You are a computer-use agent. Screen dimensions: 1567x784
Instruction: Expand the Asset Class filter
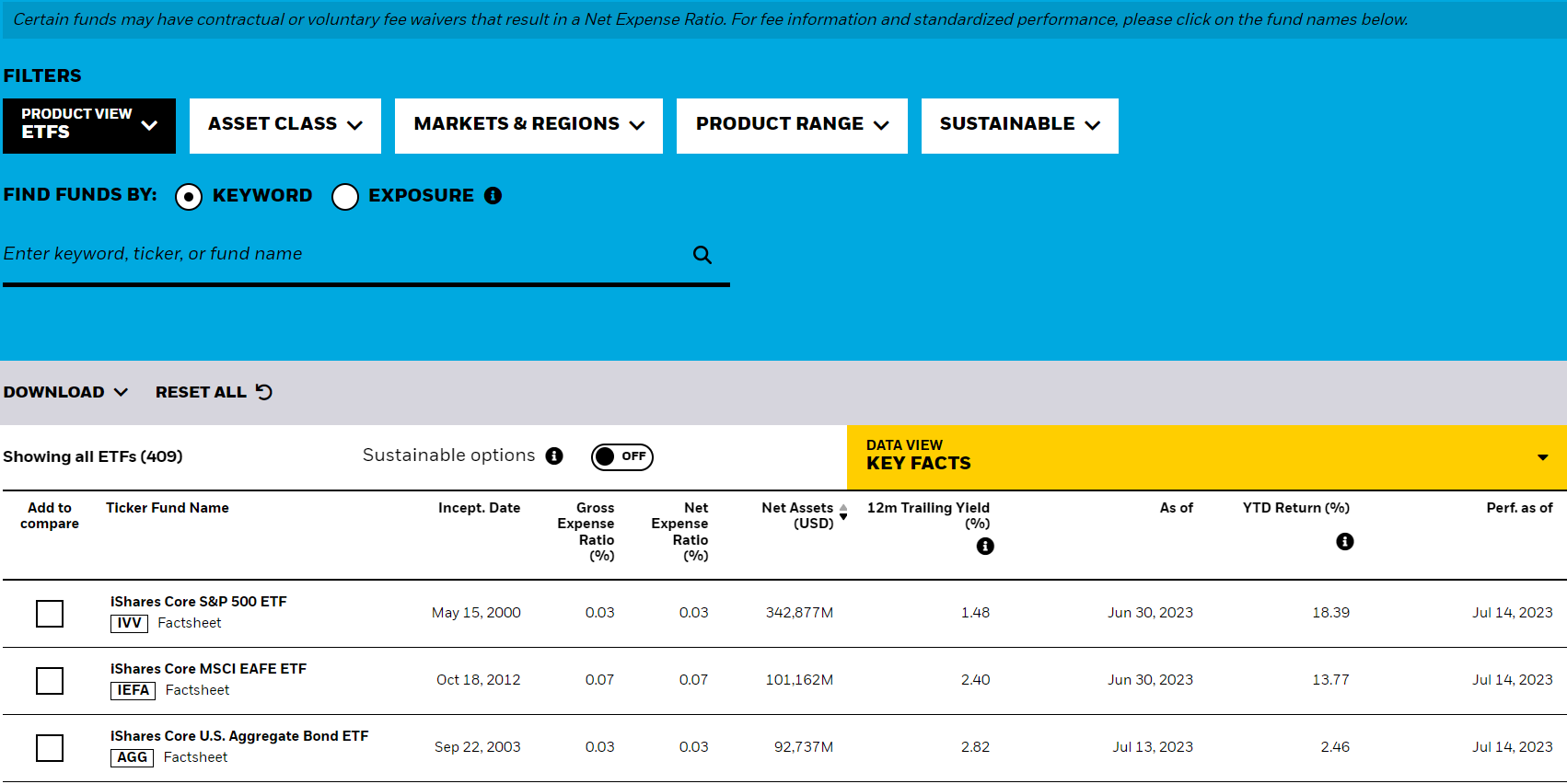285,125
